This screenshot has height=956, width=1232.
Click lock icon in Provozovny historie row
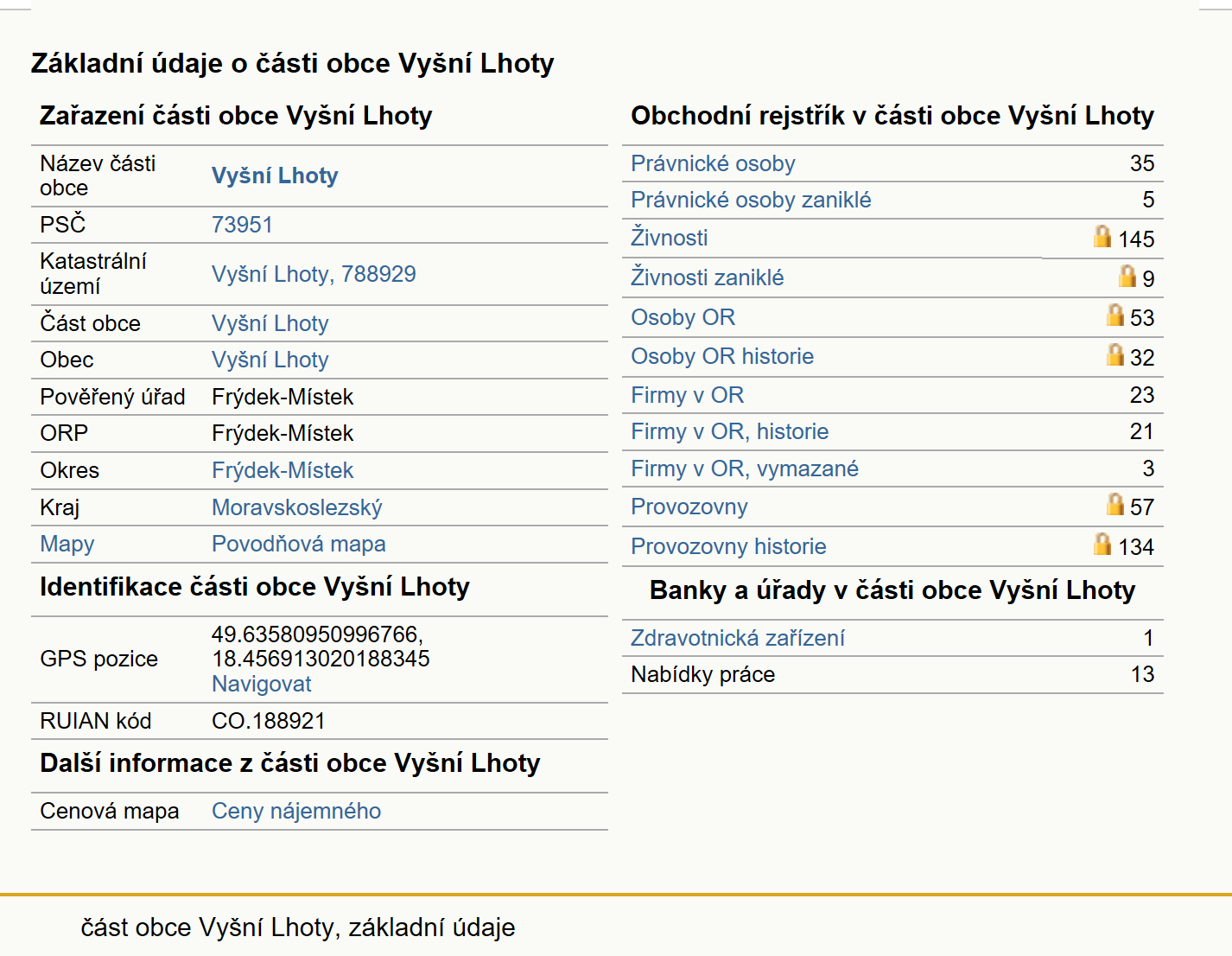(1102, 545)
